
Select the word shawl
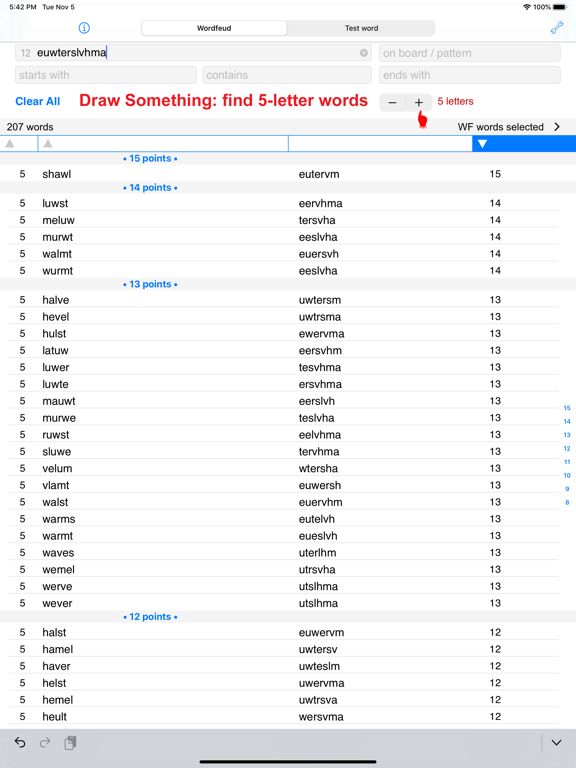(x=56, y=174)
